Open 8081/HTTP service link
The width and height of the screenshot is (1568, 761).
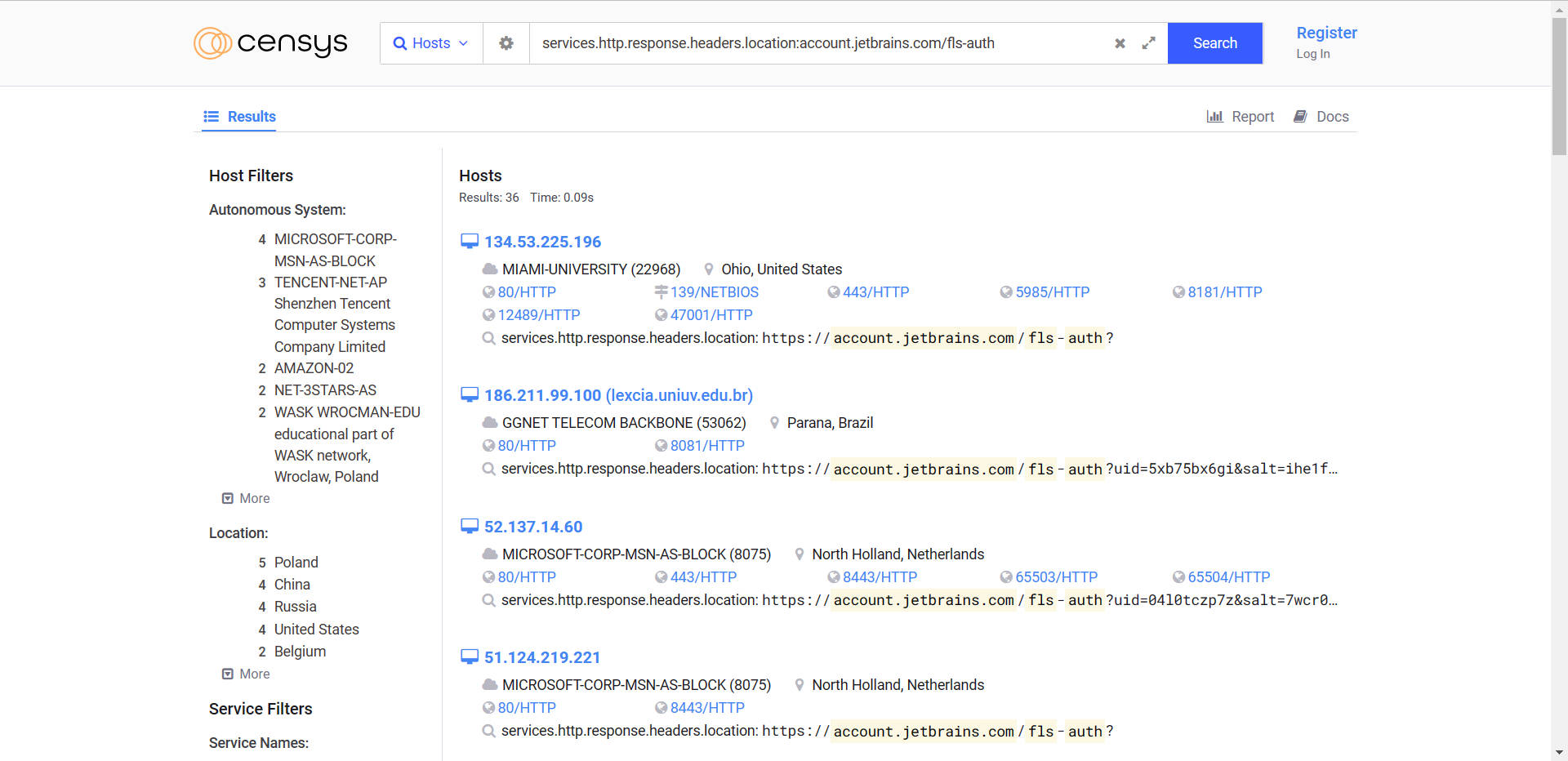coord(707,446)
